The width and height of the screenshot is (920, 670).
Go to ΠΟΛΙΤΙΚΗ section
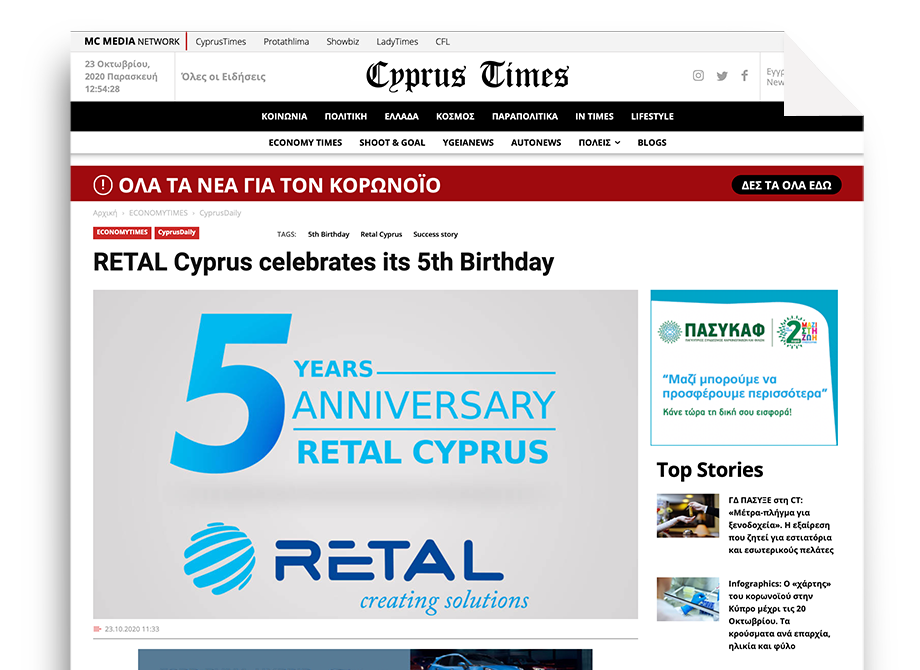click(x=346, y=116)
